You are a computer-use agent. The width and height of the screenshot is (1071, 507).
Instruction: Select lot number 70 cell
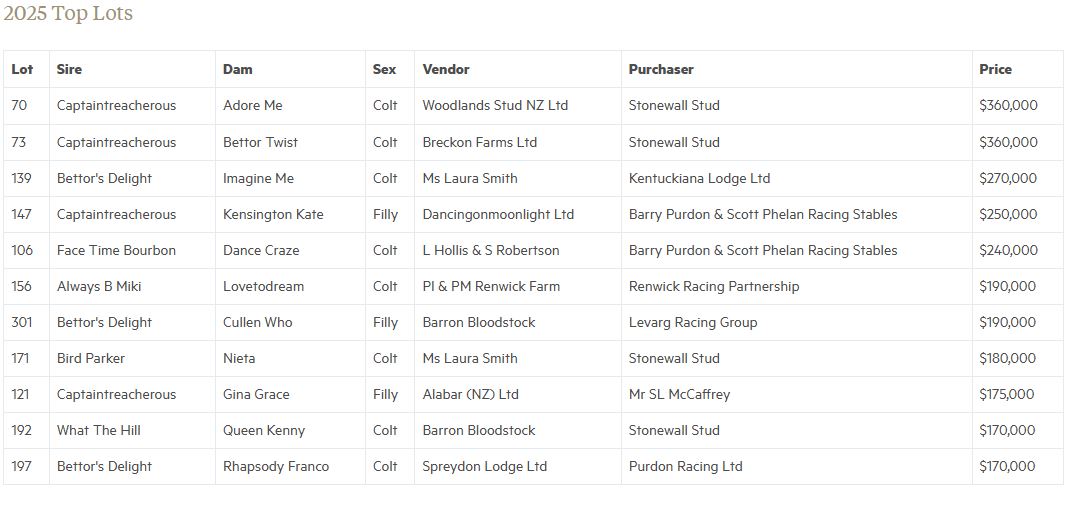point(19,105)
